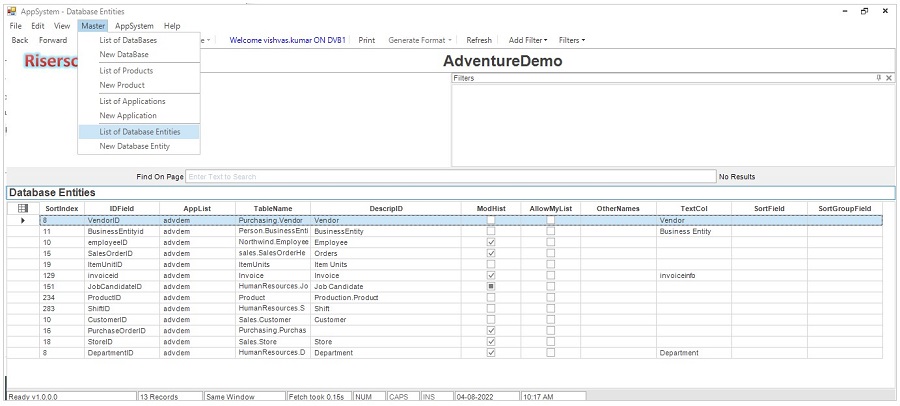Click the 13 Records status bar entry
Image resolution: width=900 pixels, height=406 pixels.
point(170,396)
